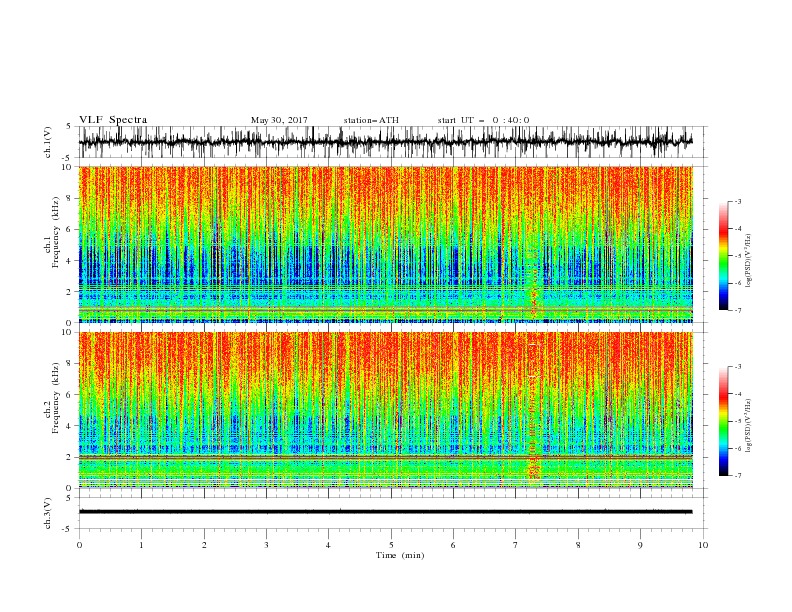Click the "ch.1(V)" axis label
Image resolution: width=792 pixels, height=612 pixels.
[x=48, y=142]
